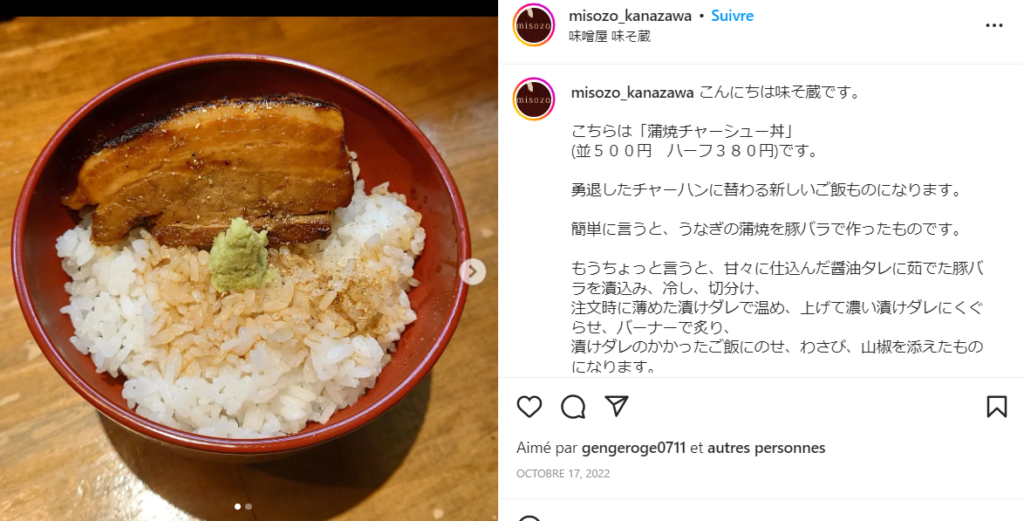Screen dimensions: 1024x521
Task: Share the post via paper plane icon
Action: point(616,406)
